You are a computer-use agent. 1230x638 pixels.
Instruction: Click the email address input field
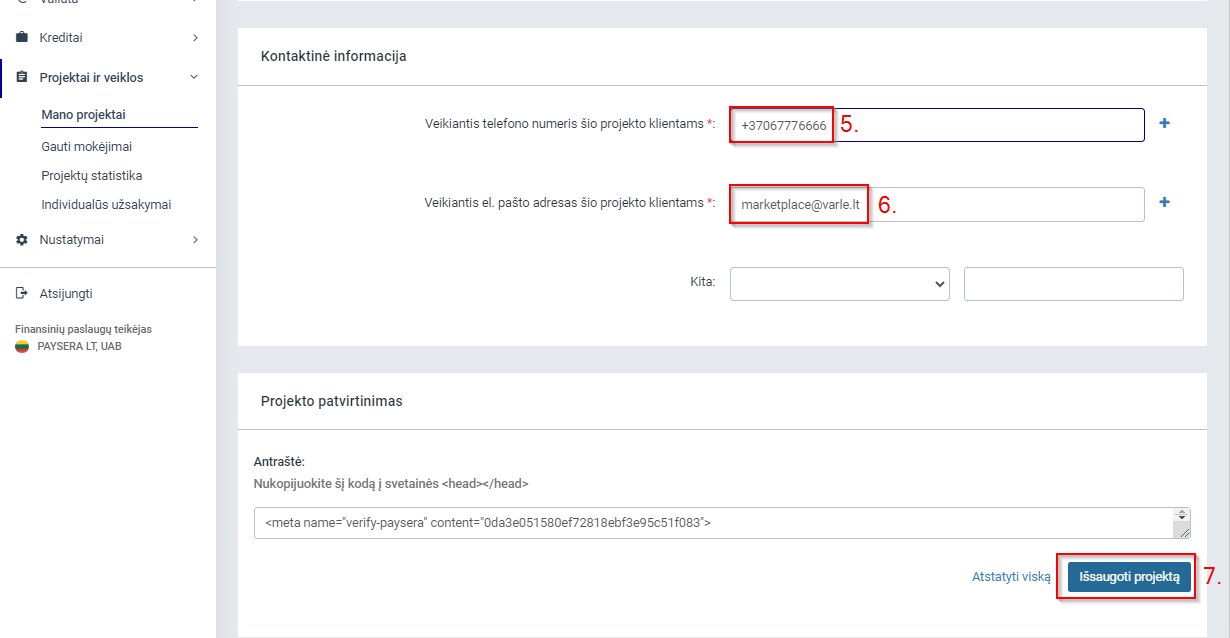[x=937, y=204]
